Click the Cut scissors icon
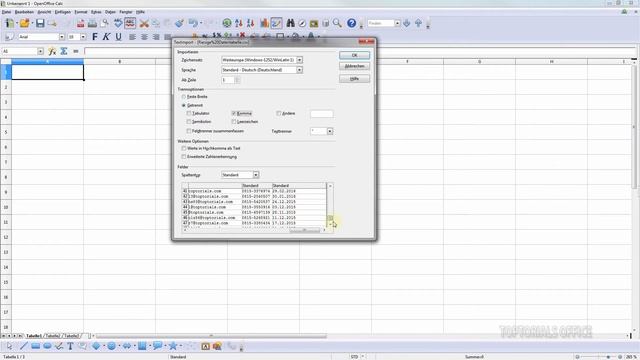640x360 pixels. (144, 23)
